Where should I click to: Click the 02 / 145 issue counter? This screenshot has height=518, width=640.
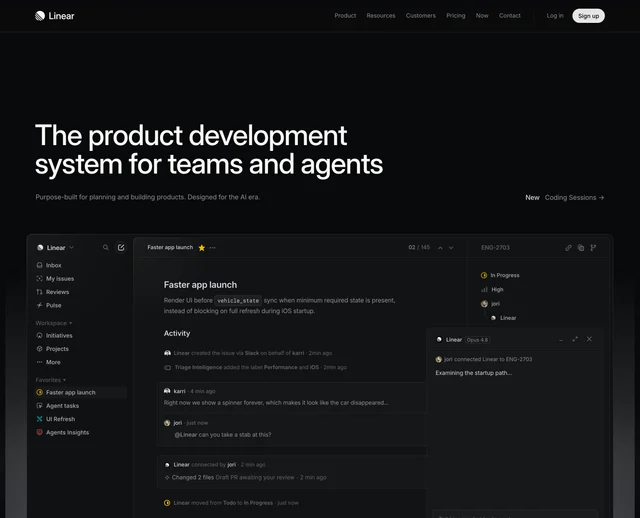pos(419,247)
